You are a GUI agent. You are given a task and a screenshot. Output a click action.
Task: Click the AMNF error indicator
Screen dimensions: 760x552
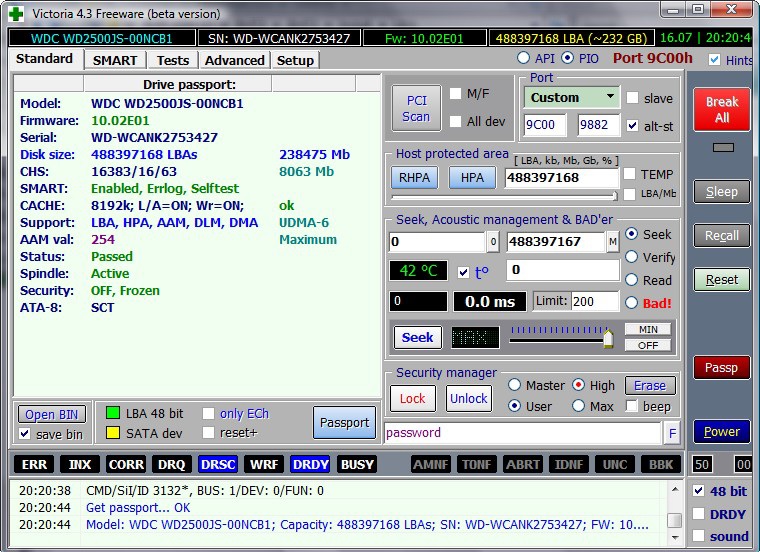[x=431, y=464]
